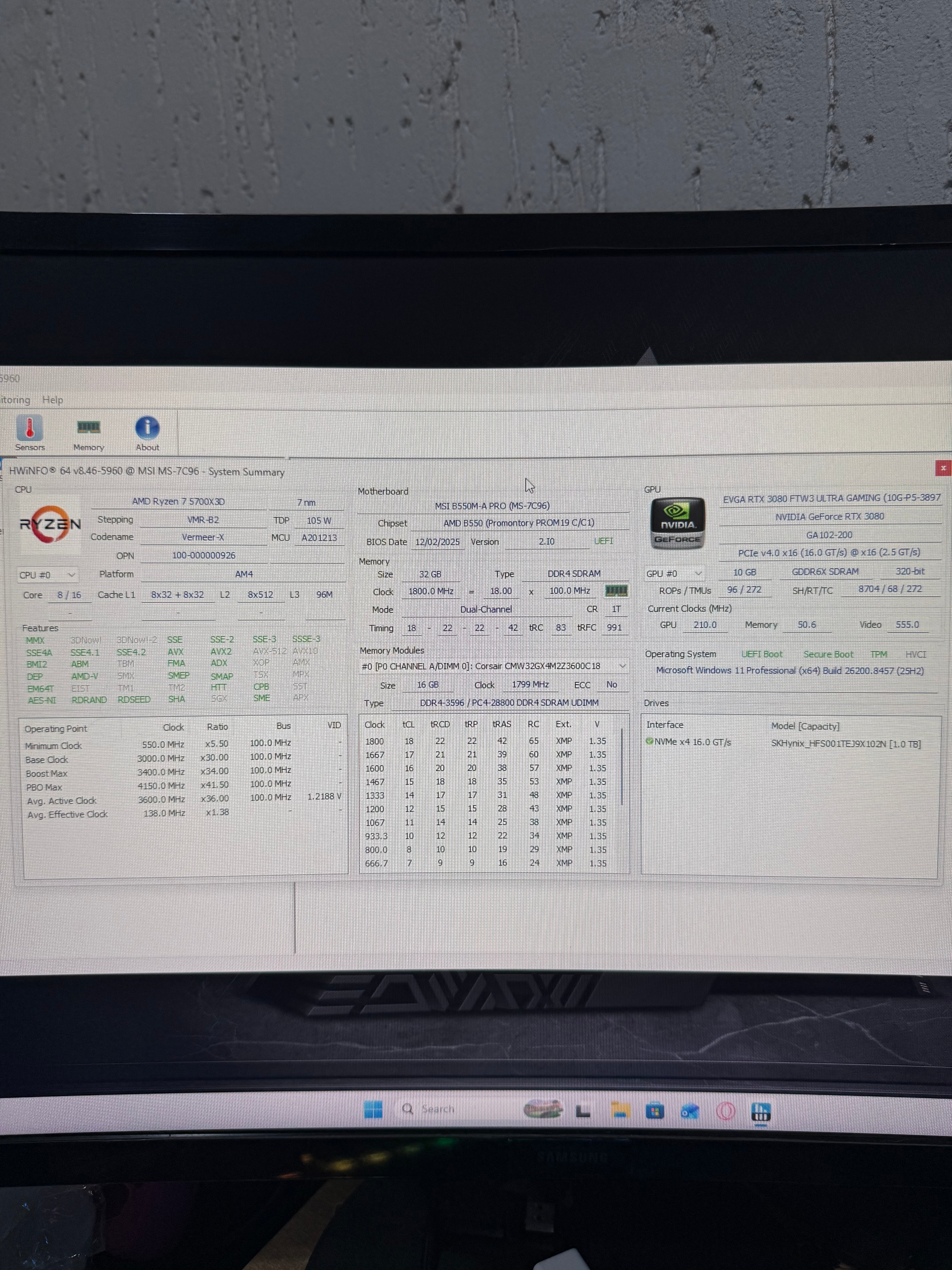Open the Windows Start menu
This screenshot has width=952, height=1270.
(x=374, y=1109)
